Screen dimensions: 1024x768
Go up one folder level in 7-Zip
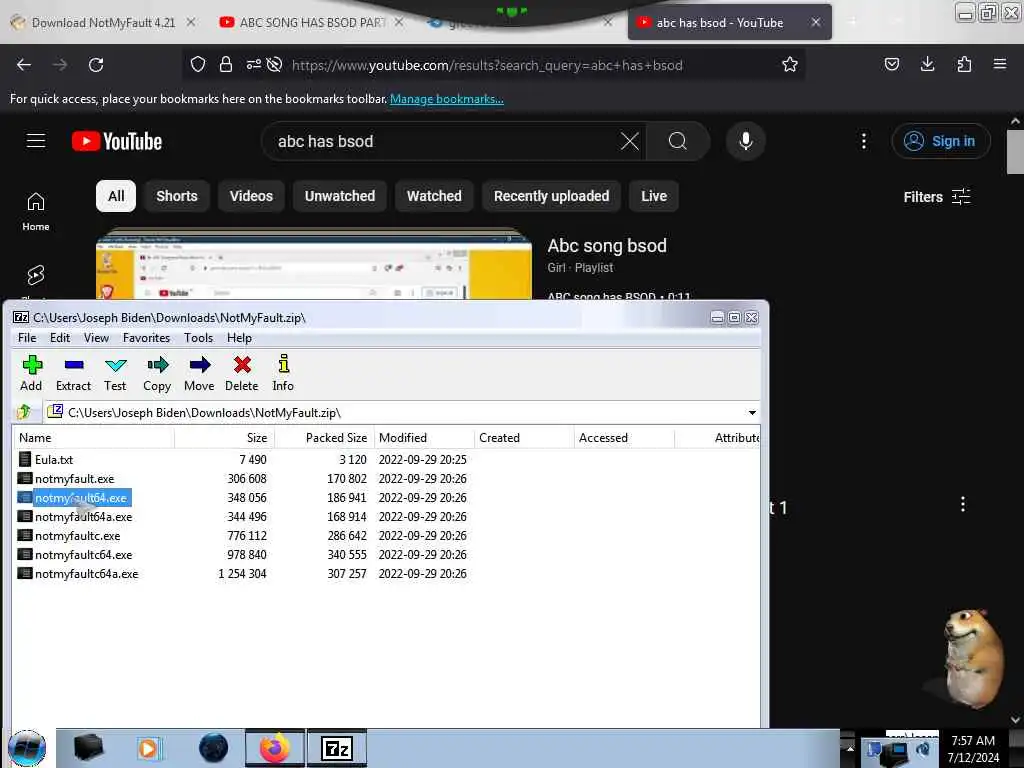pos(24,412)
